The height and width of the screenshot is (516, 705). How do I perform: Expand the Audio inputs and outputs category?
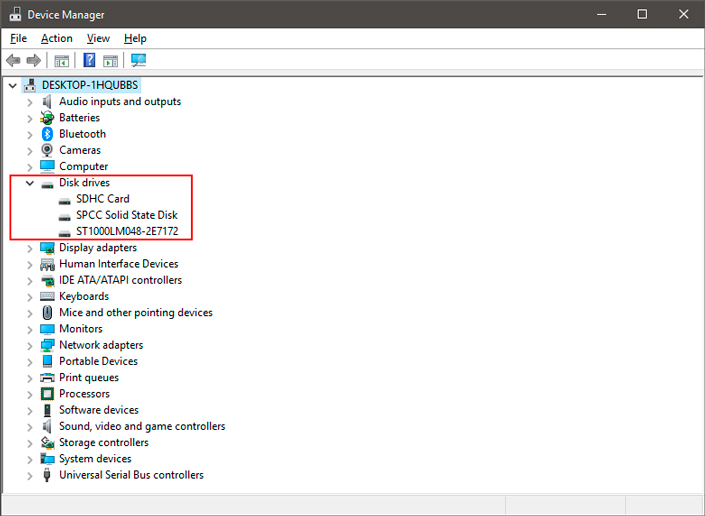pyautogui.click(x=30, y=102)
